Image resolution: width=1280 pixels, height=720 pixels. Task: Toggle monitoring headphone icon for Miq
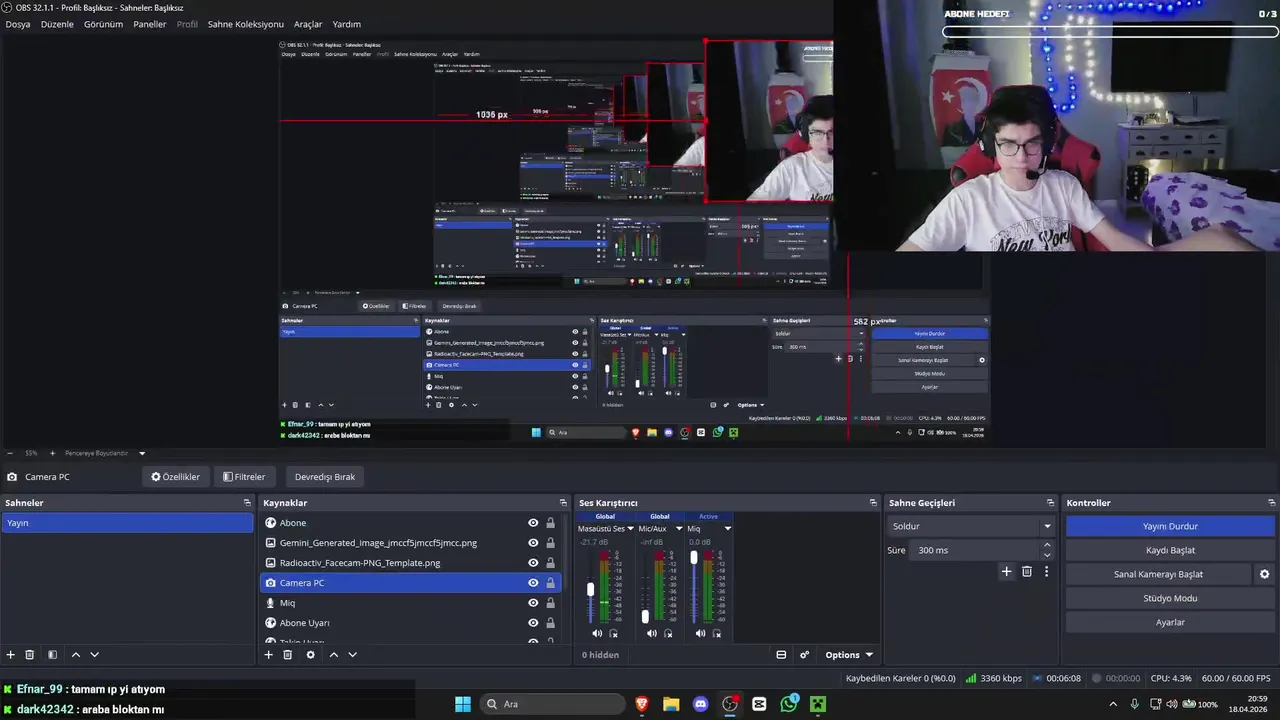pos(717,633)
